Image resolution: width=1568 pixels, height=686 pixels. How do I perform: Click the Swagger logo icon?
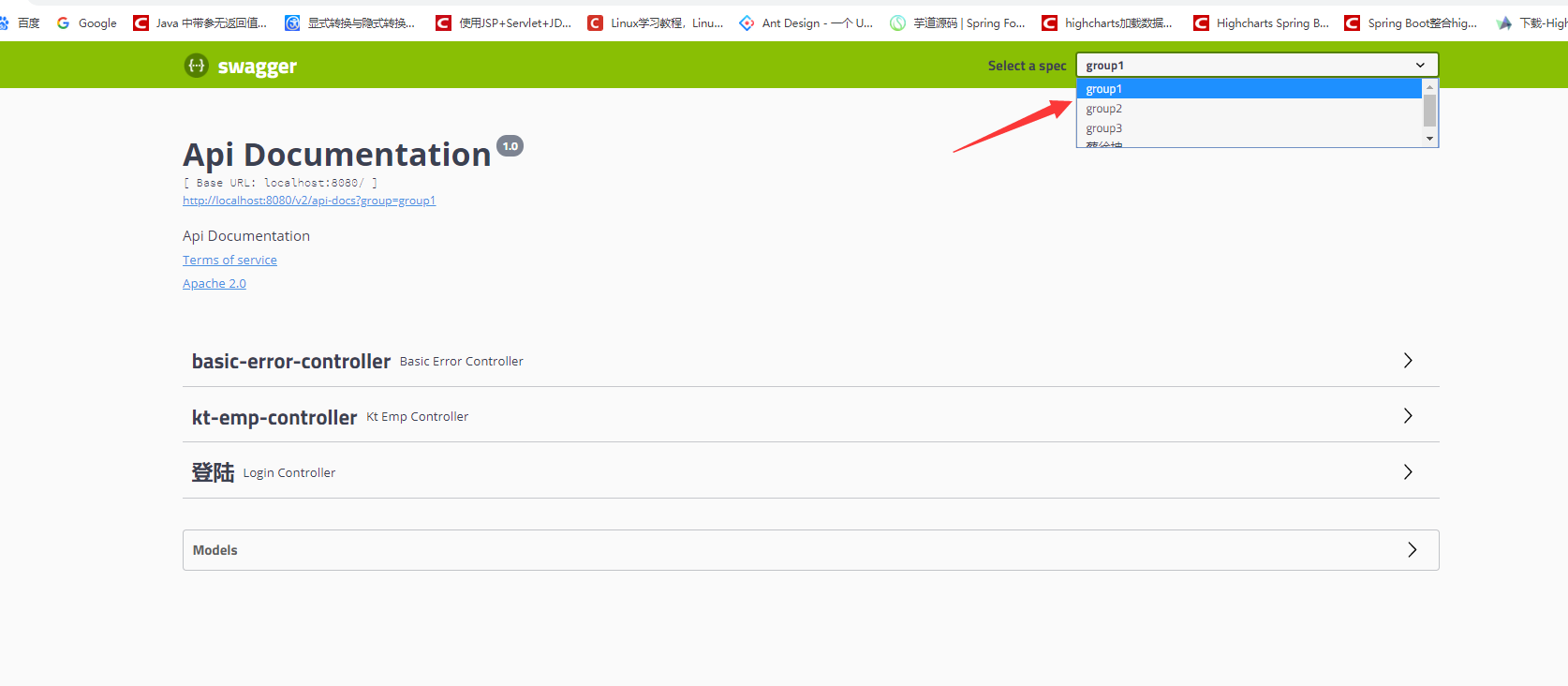click(196, 66)
